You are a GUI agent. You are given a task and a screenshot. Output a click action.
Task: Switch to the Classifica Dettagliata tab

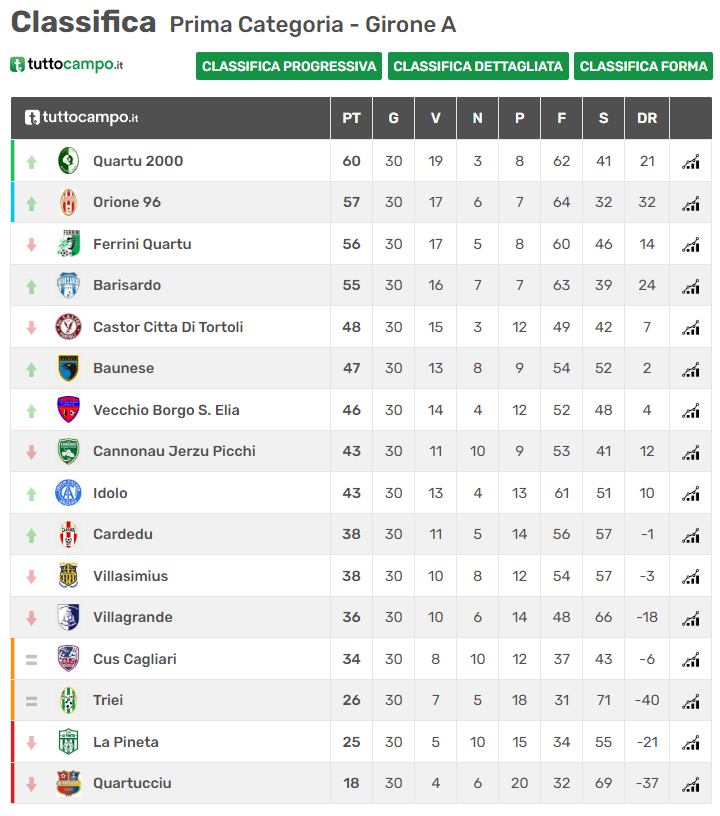478,66
